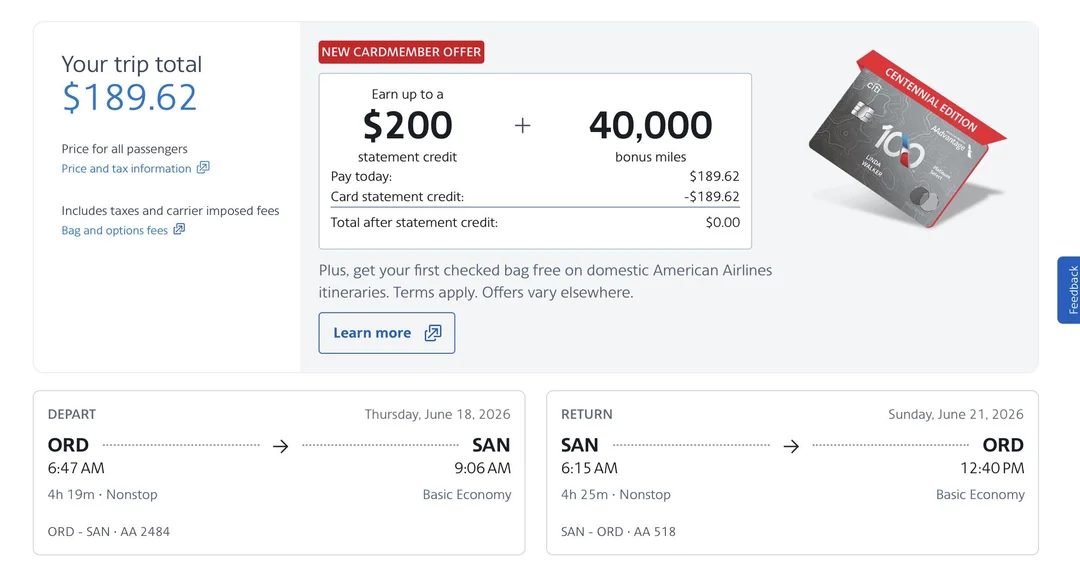The width and height of the screenshot is (1080, 571).
Task: Click the plus sign between $200 and 40,000
Action: click(522, 125)
